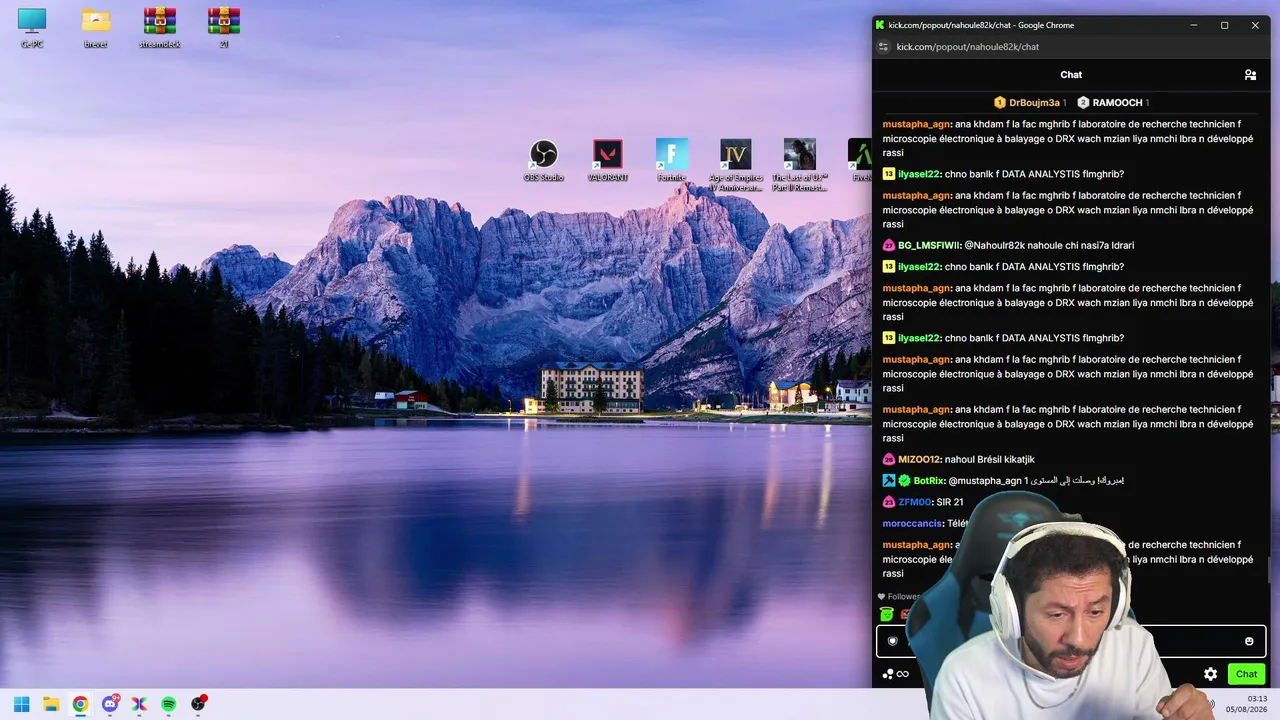Minimize the Kick chat Chrome window
This screenshot has width=1280, height=720.
click(x=1193, y=25)
